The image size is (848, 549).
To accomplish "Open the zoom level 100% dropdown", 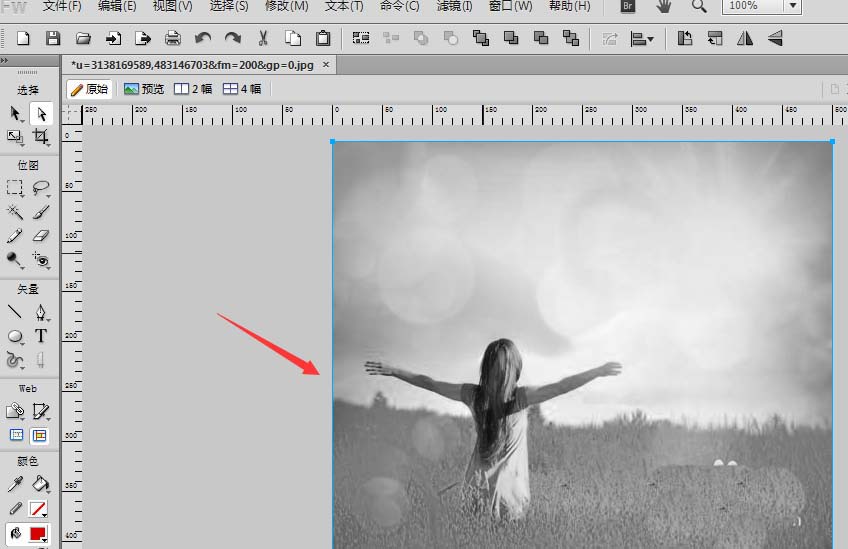I will point(793,6).
